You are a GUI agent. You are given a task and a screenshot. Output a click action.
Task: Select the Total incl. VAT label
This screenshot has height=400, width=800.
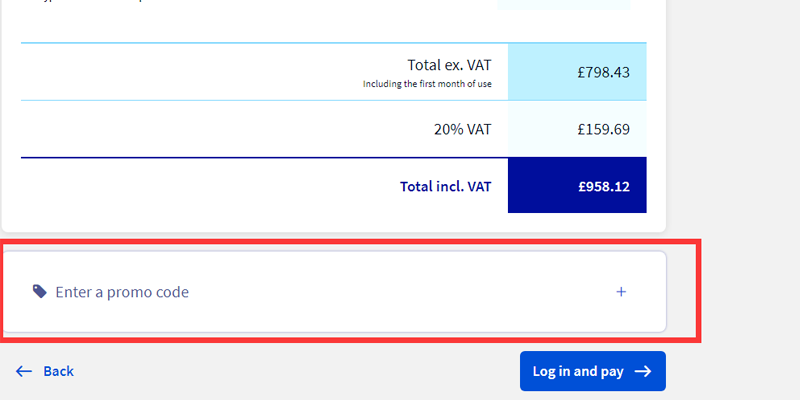click(x=445, y=186)
